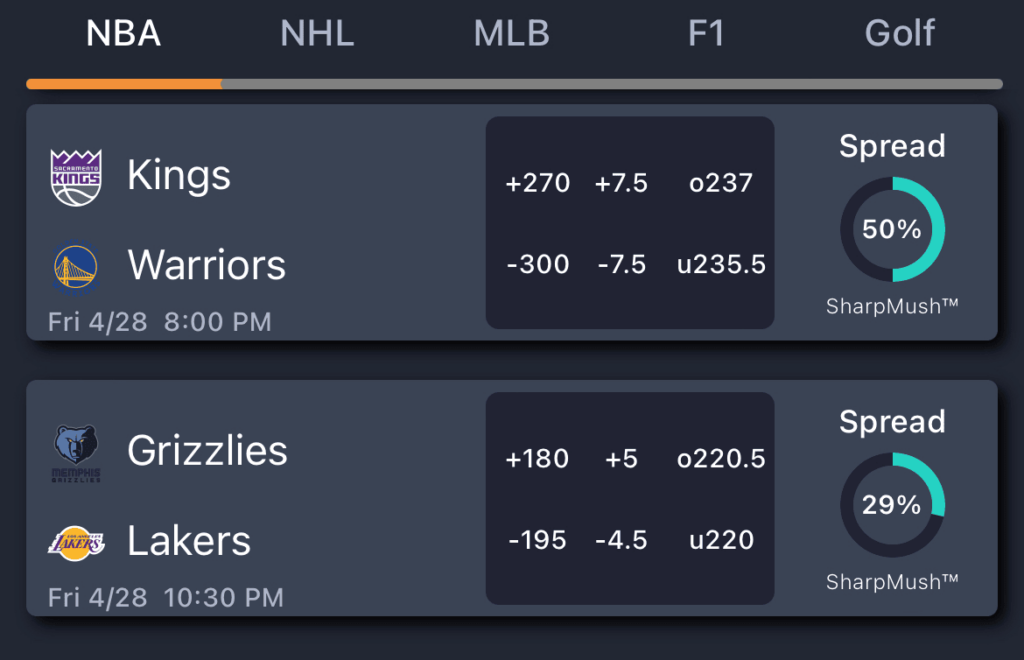The image size is (1024, 660).
Task: Click the 50% SharpMush spread ring
Action: pos(891,228)
